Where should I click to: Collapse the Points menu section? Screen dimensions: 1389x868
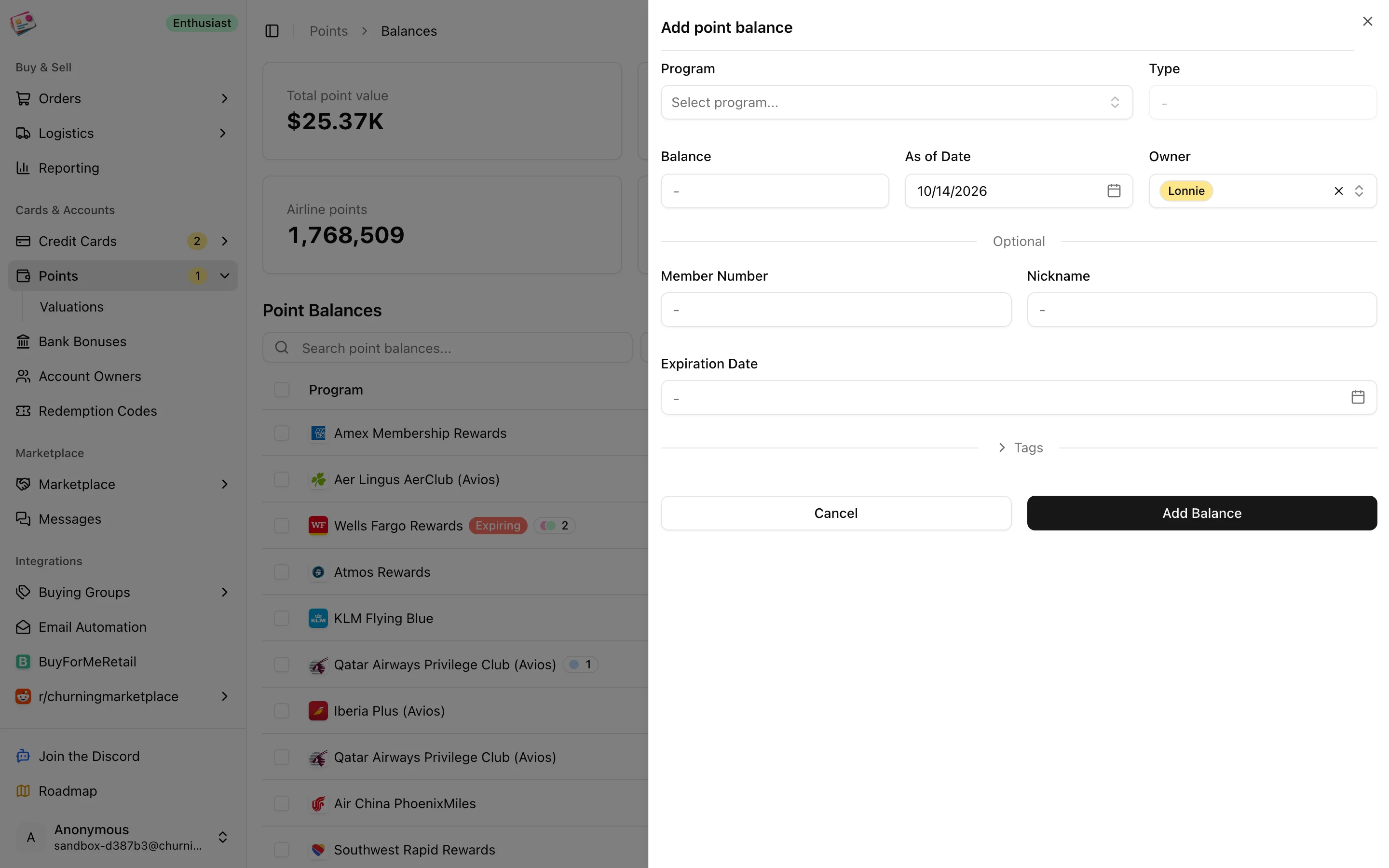[x=224, y=275]
